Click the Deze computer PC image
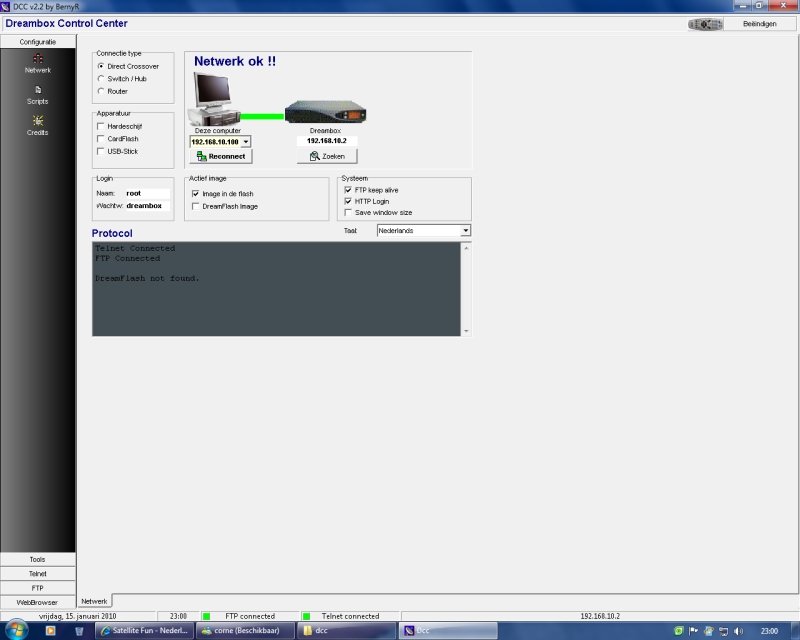Screen dimensions: 800x640 (214, 99)
